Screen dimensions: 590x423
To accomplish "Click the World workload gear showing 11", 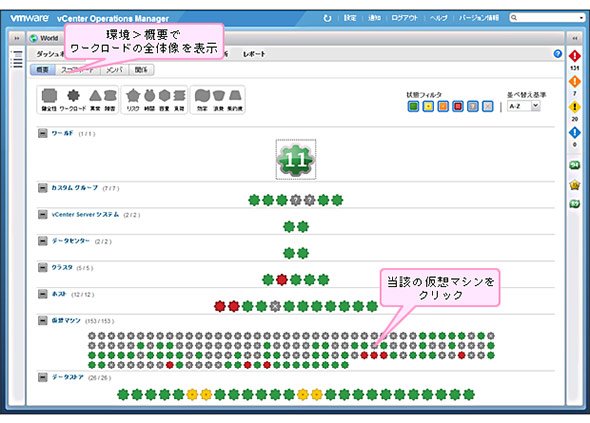I will coord(296,159).
